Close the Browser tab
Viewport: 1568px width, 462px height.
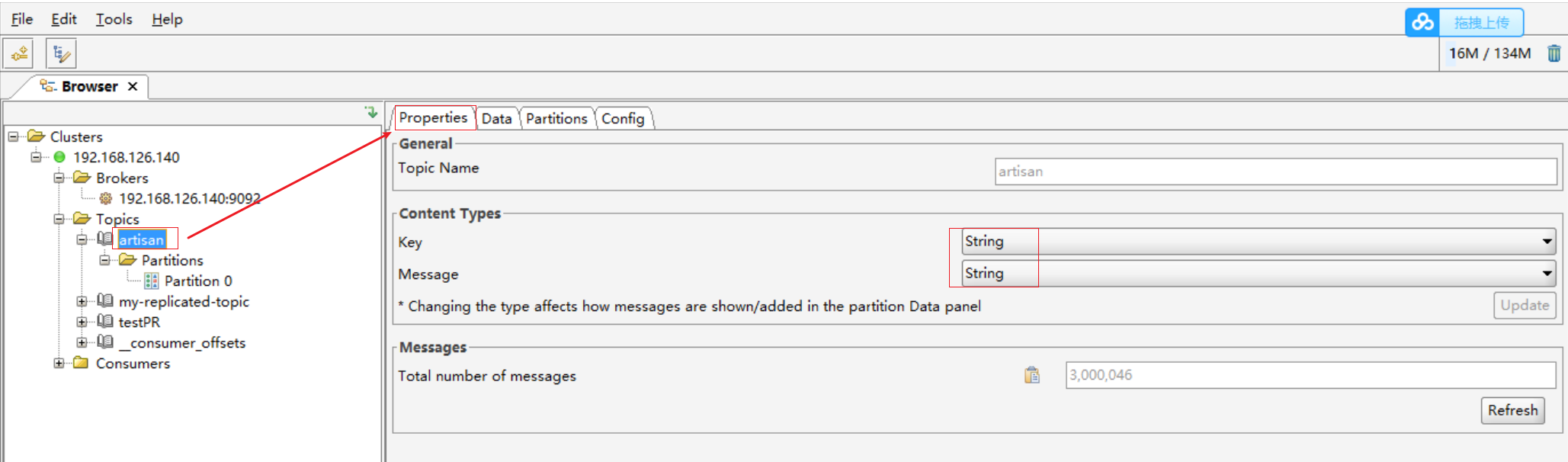point(133,86)
